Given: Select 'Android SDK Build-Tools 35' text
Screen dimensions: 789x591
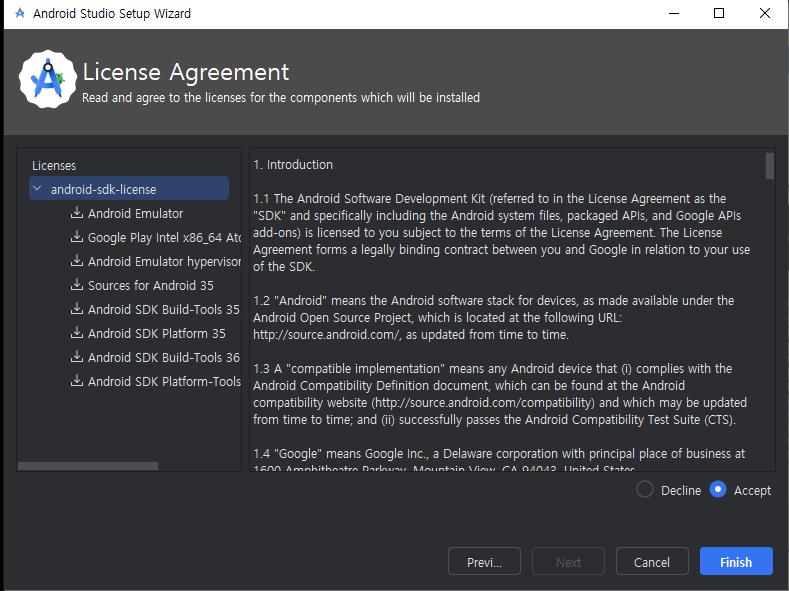Looking at the screenshot, I should click(164, 309).
